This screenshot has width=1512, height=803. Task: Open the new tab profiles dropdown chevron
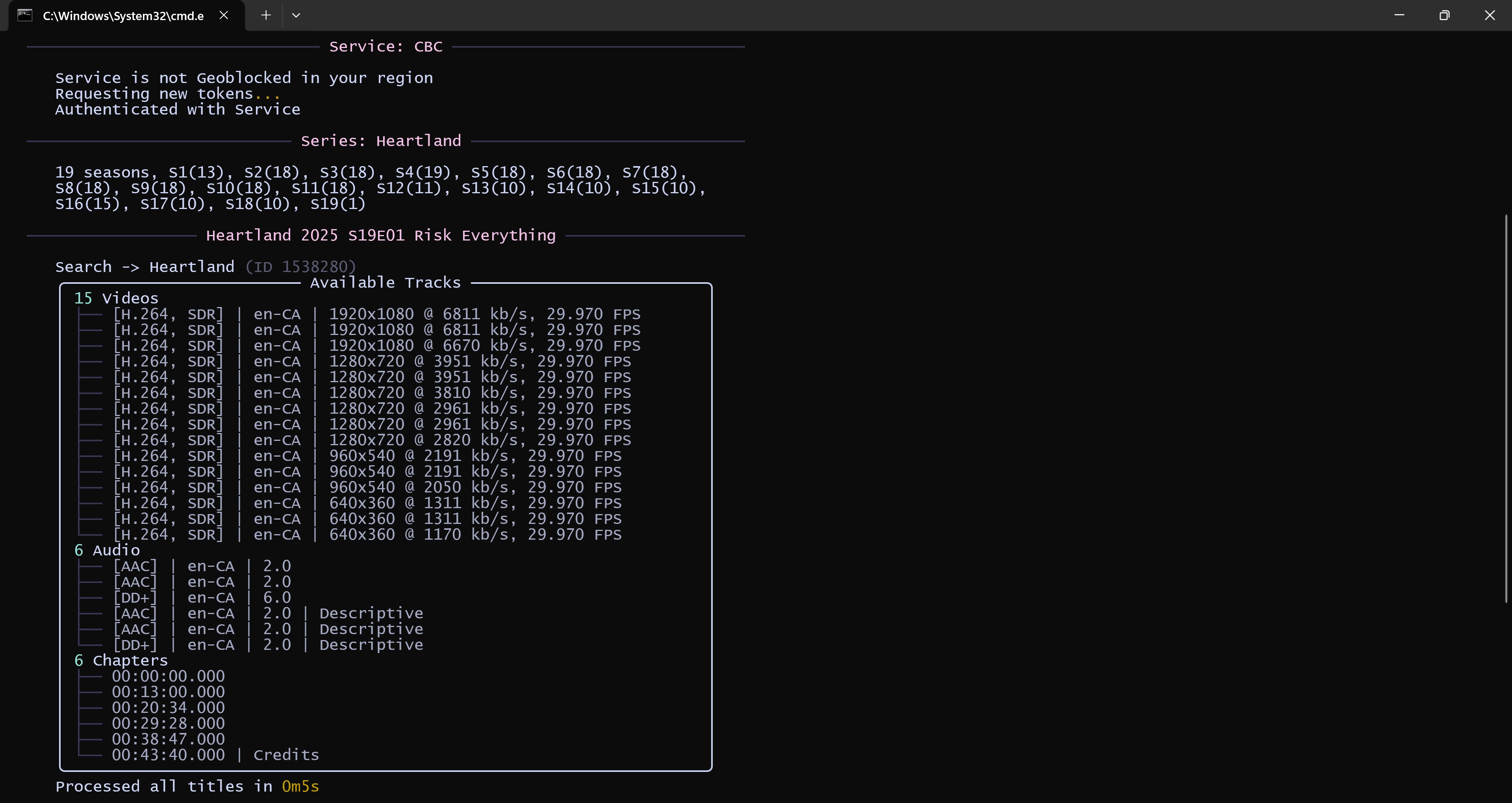click(296, 15)
